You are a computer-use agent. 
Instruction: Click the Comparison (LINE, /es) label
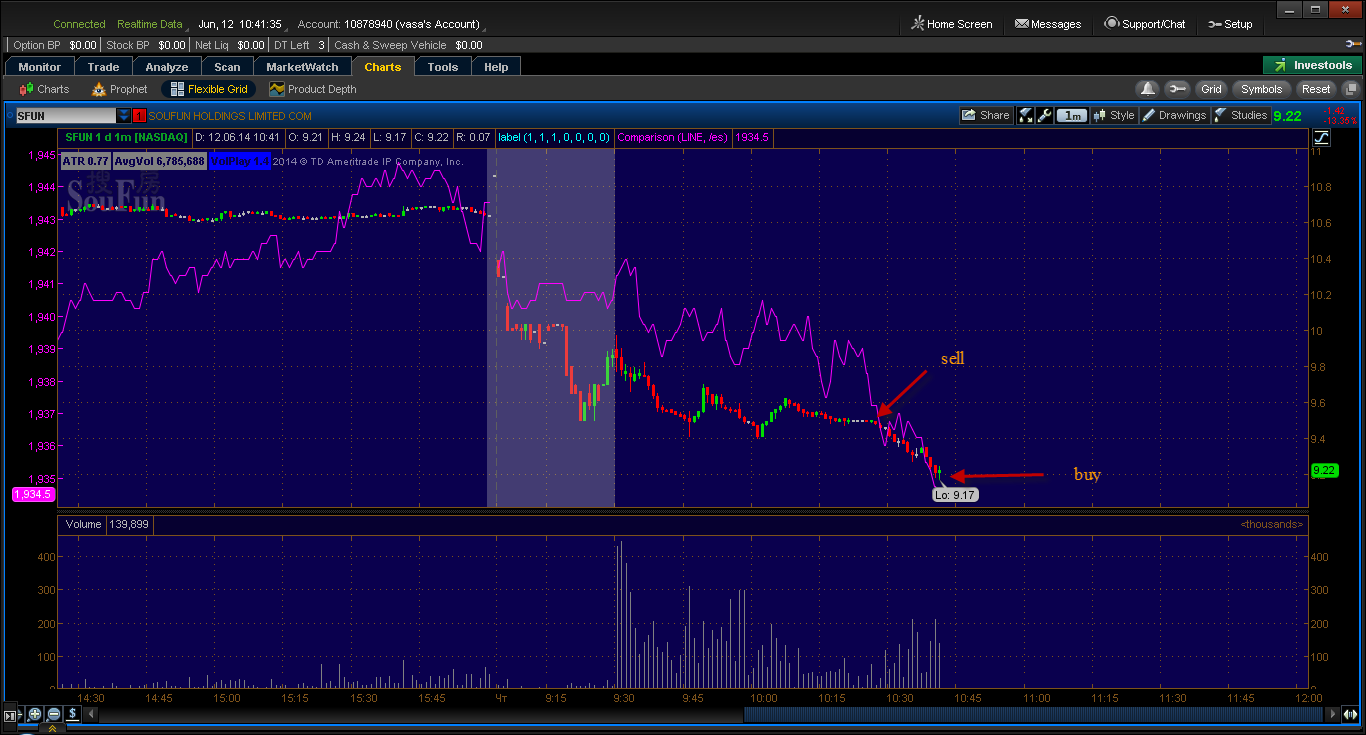[672, 137]
